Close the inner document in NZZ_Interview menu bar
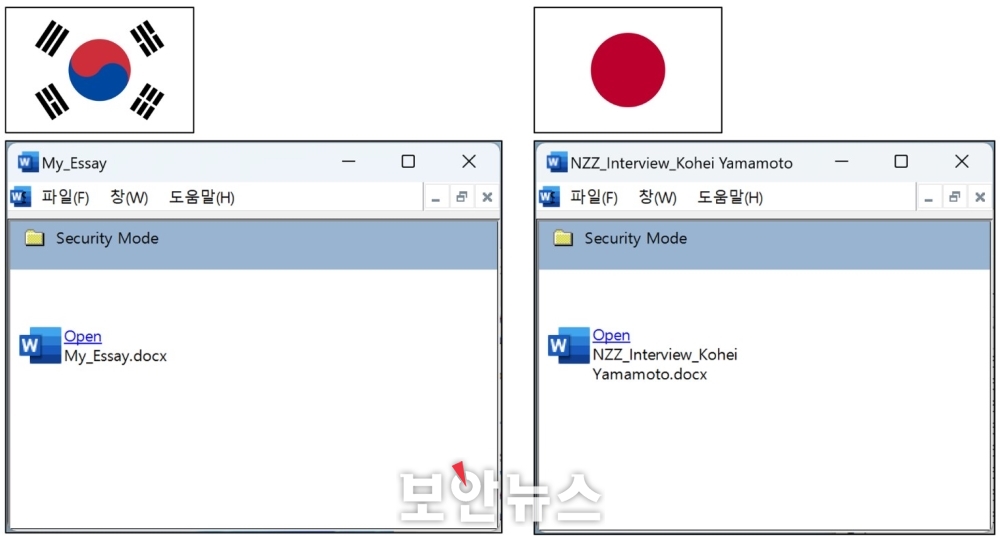The width and height of the screenshot is (1000, 537). click(980, 198)
